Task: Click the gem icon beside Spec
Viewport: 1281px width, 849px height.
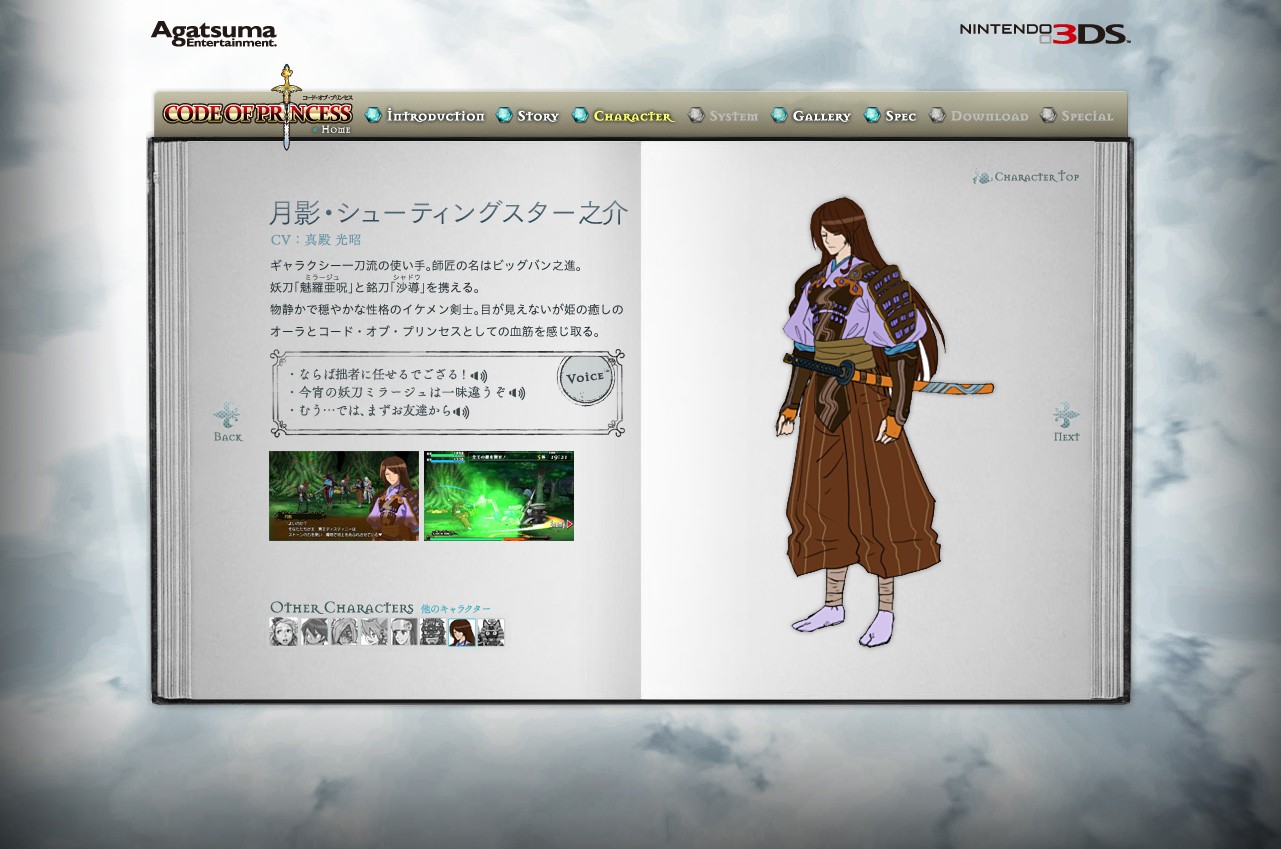Action: point(872,115)
